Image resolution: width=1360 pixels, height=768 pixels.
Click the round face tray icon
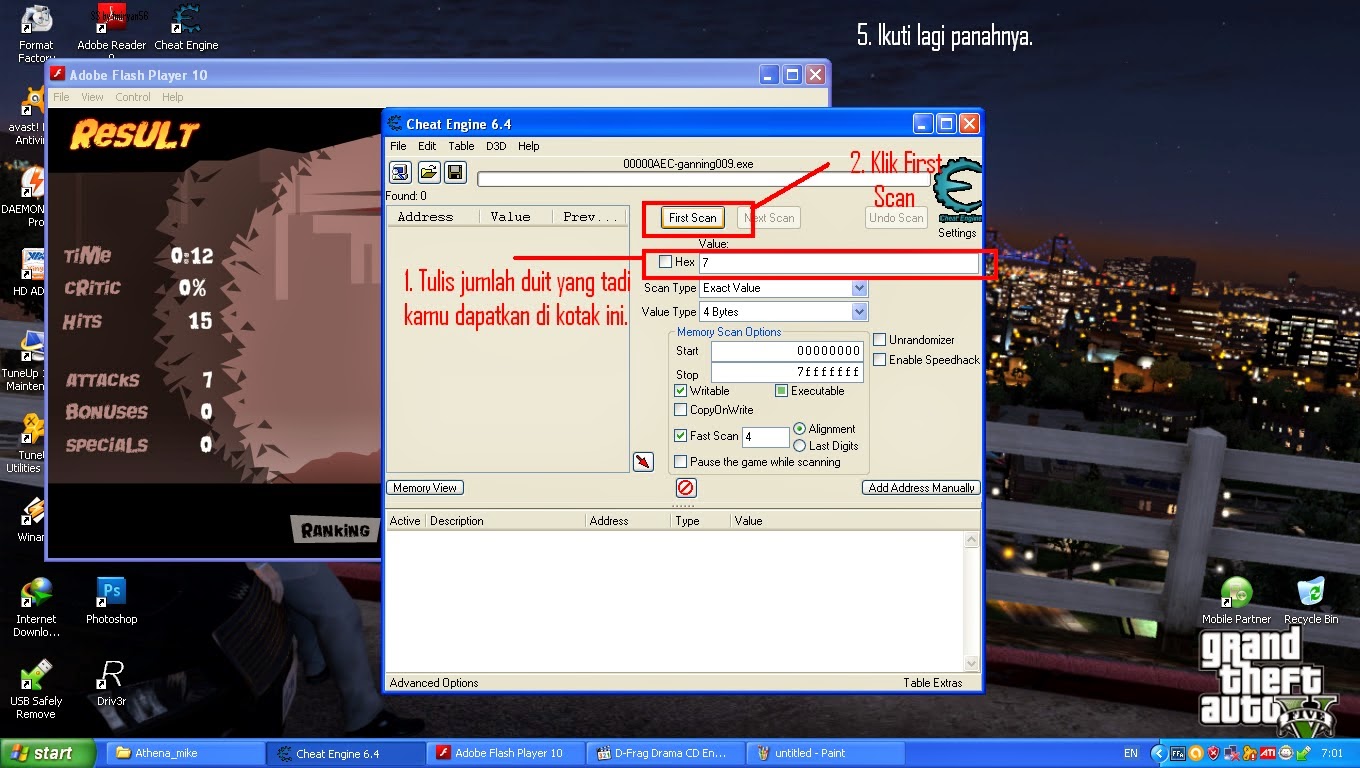tap(1285, 753)
